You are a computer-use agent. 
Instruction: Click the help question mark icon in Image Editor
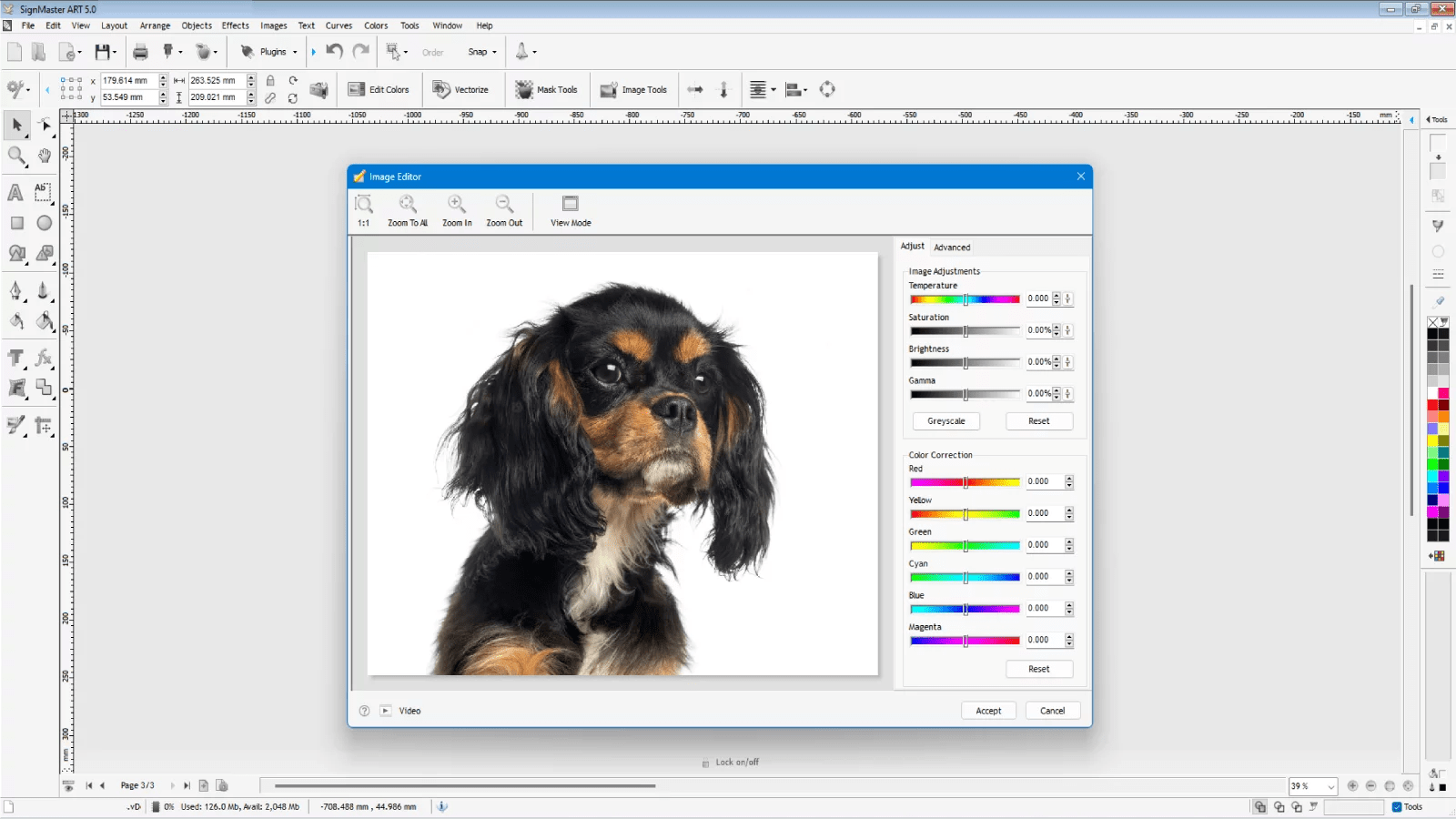click(364, 711)
